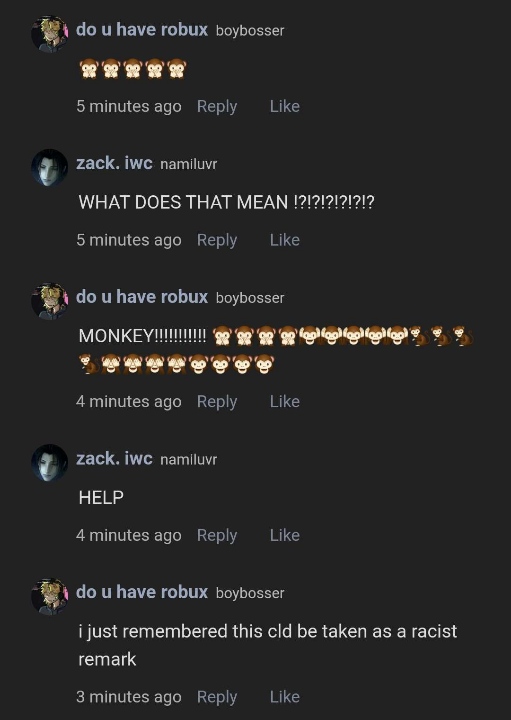
Task: Like the racist remark comment
Action: (x=285, y=697)
